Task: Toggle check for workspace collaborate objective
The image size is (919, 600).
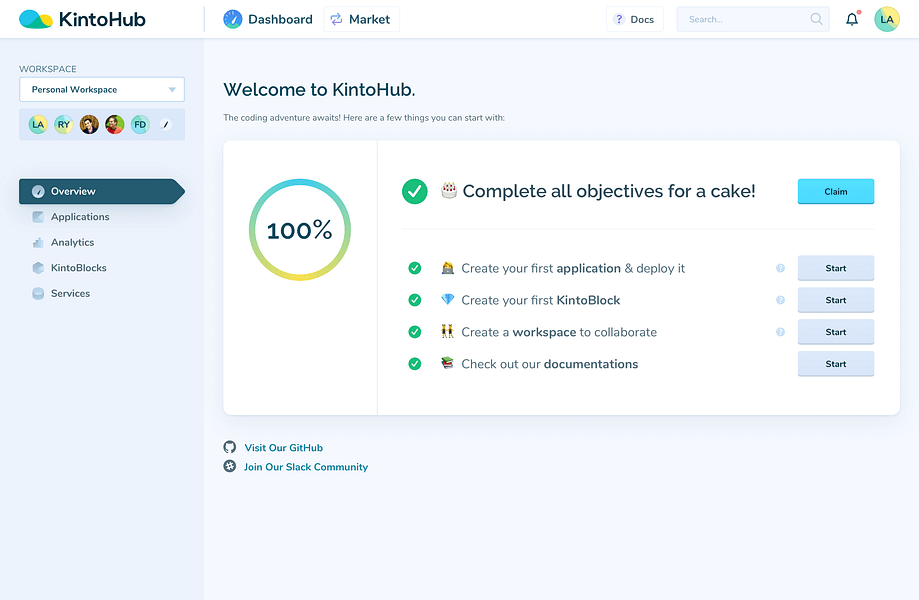Action: 414,332
